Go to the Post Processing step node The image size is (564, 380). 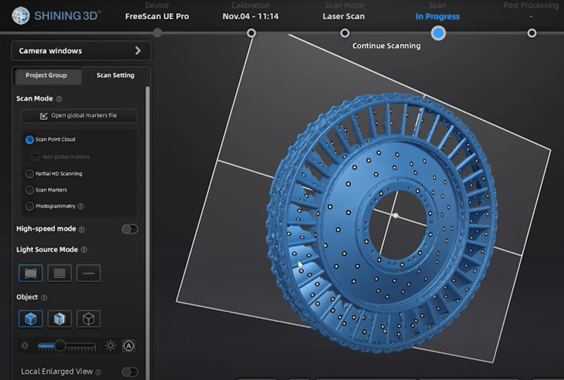[532, 33]
